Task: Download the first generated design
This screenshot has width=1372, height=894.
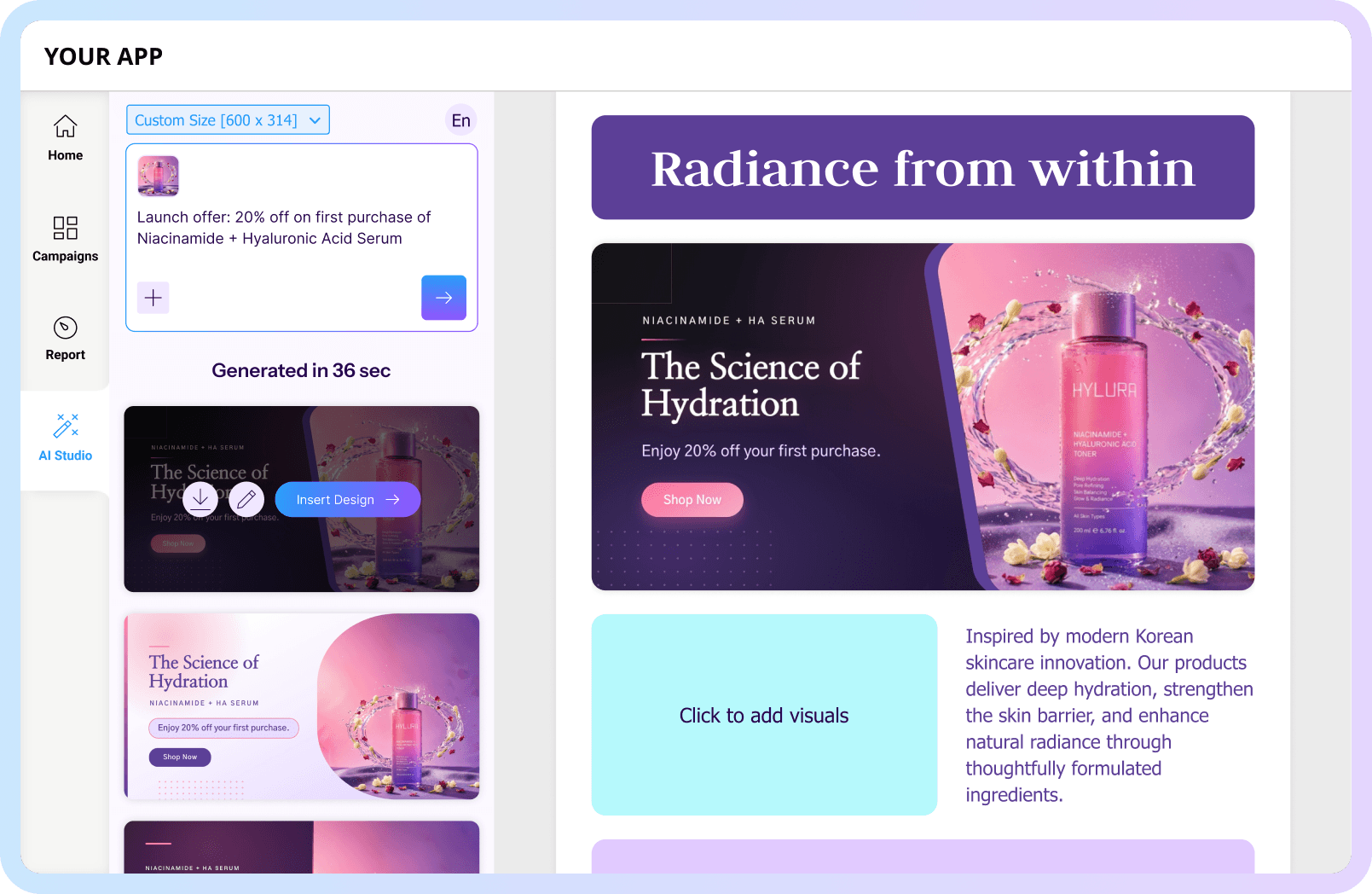Action: click(200, 499)
